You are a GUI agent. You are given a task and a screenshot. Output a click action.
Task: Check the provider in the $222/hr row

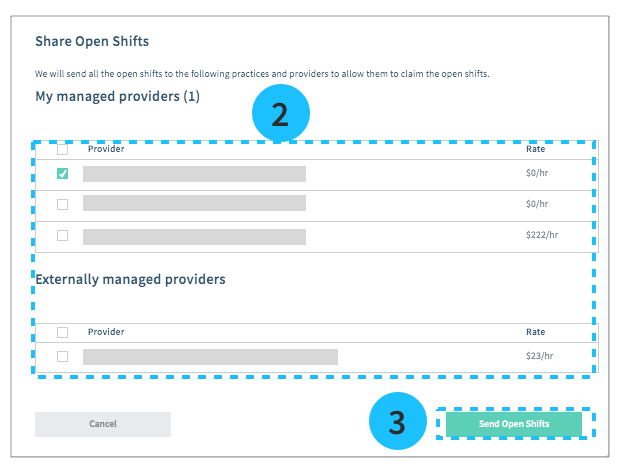(63, 236)
